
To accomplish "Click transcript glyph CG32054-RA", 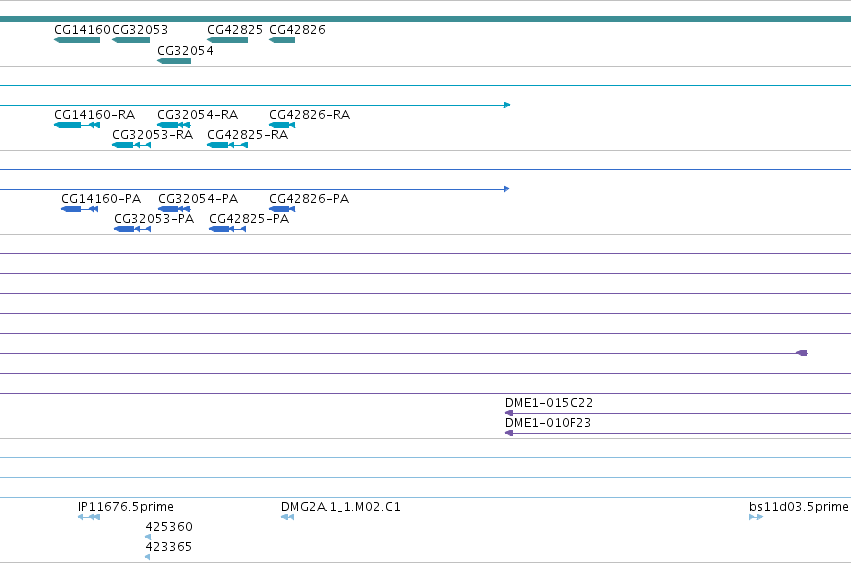I will point(174,125).
